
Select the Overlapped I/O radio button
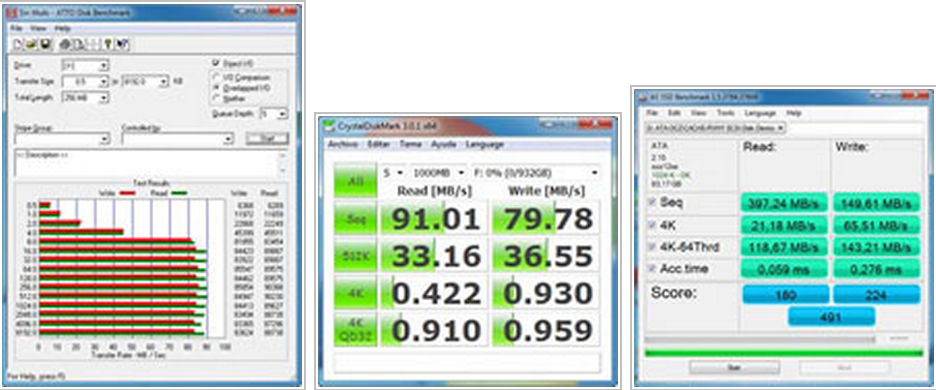tap(216, 88)
